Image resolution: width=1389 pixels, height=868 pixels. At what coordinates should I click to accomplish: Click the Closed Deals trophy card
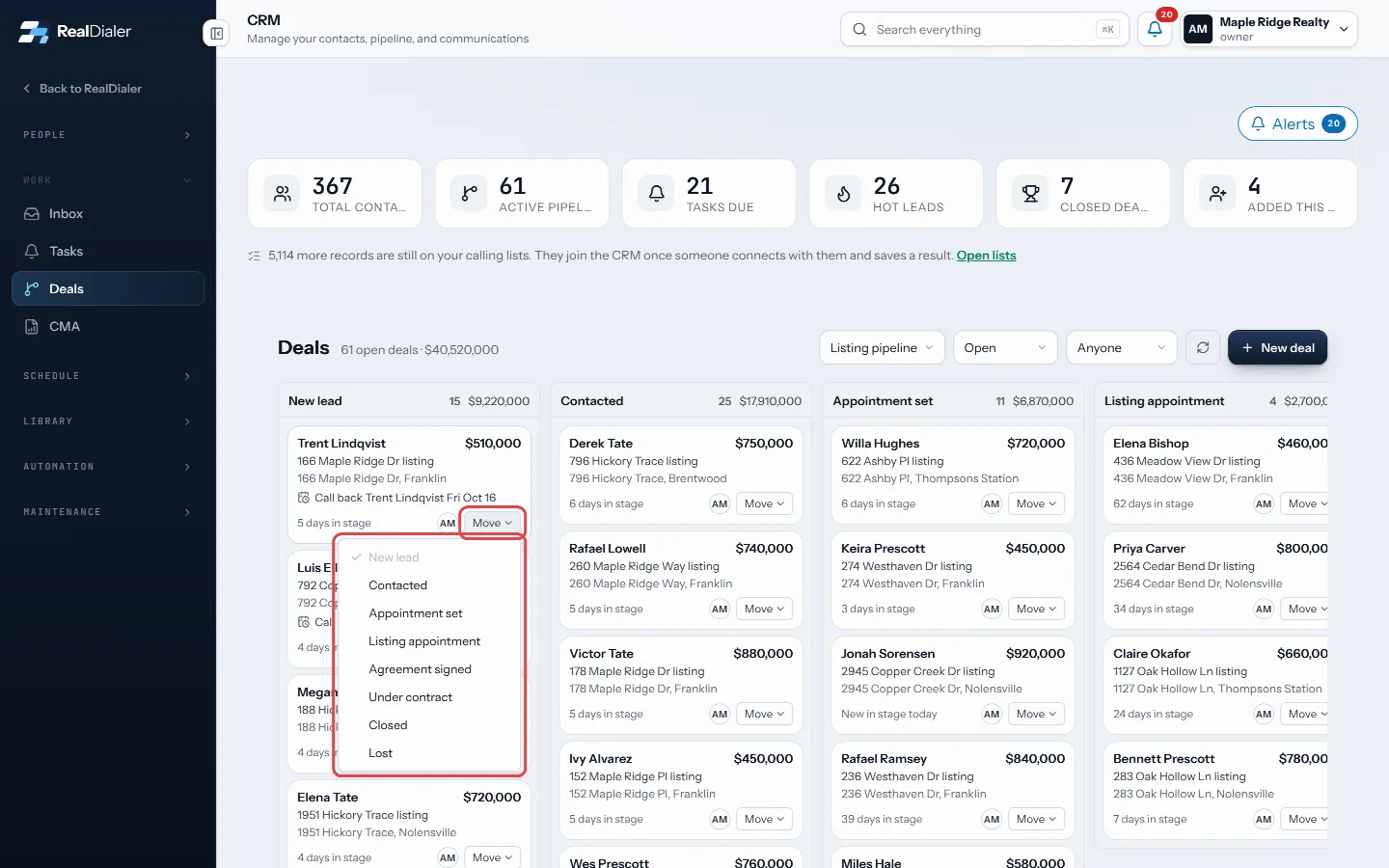[x=1083, y=194]
